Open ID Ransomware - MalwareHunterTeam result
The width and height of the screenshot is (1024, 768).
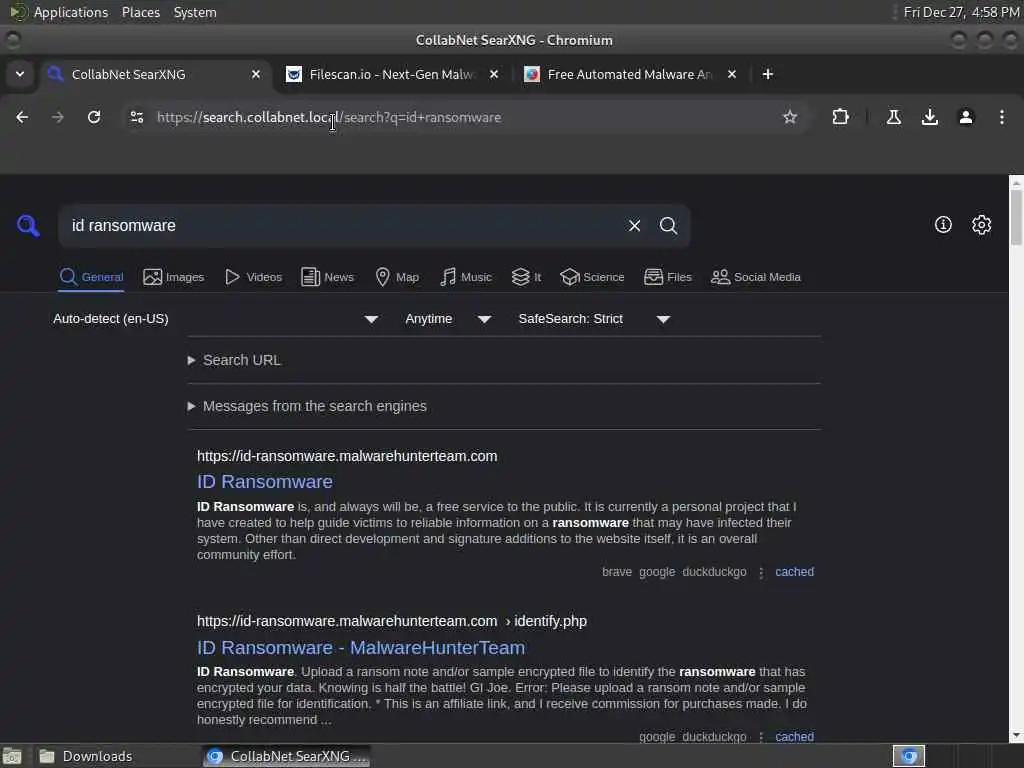(360, 648)
